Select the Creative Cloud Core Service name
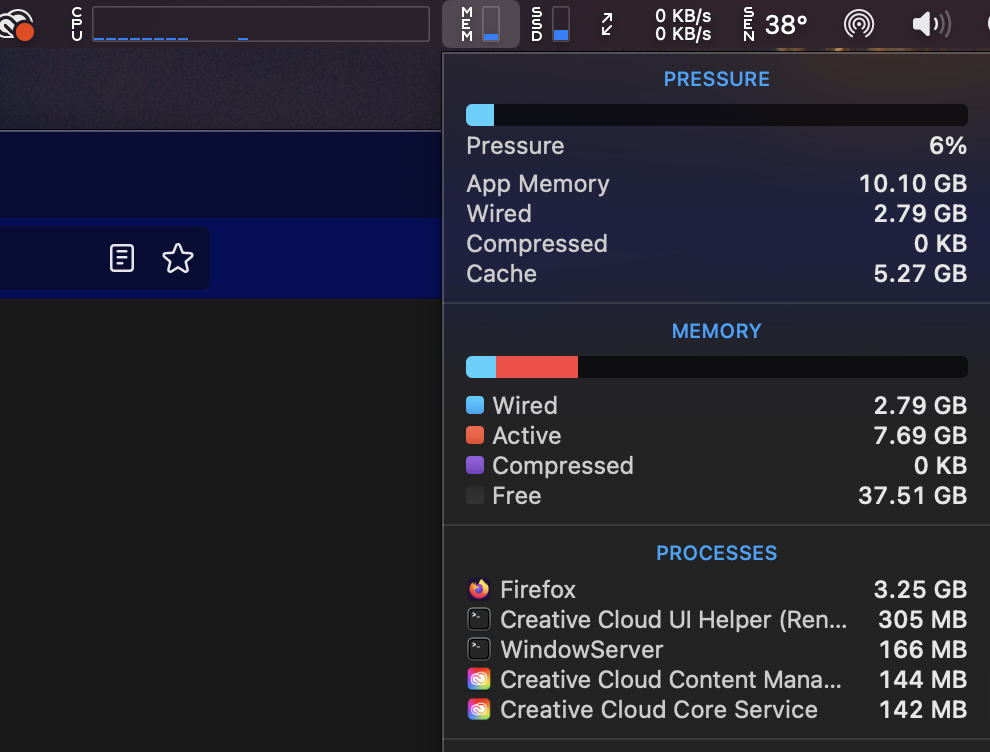Screen dimensions: 990x752 tap(659, 710)
